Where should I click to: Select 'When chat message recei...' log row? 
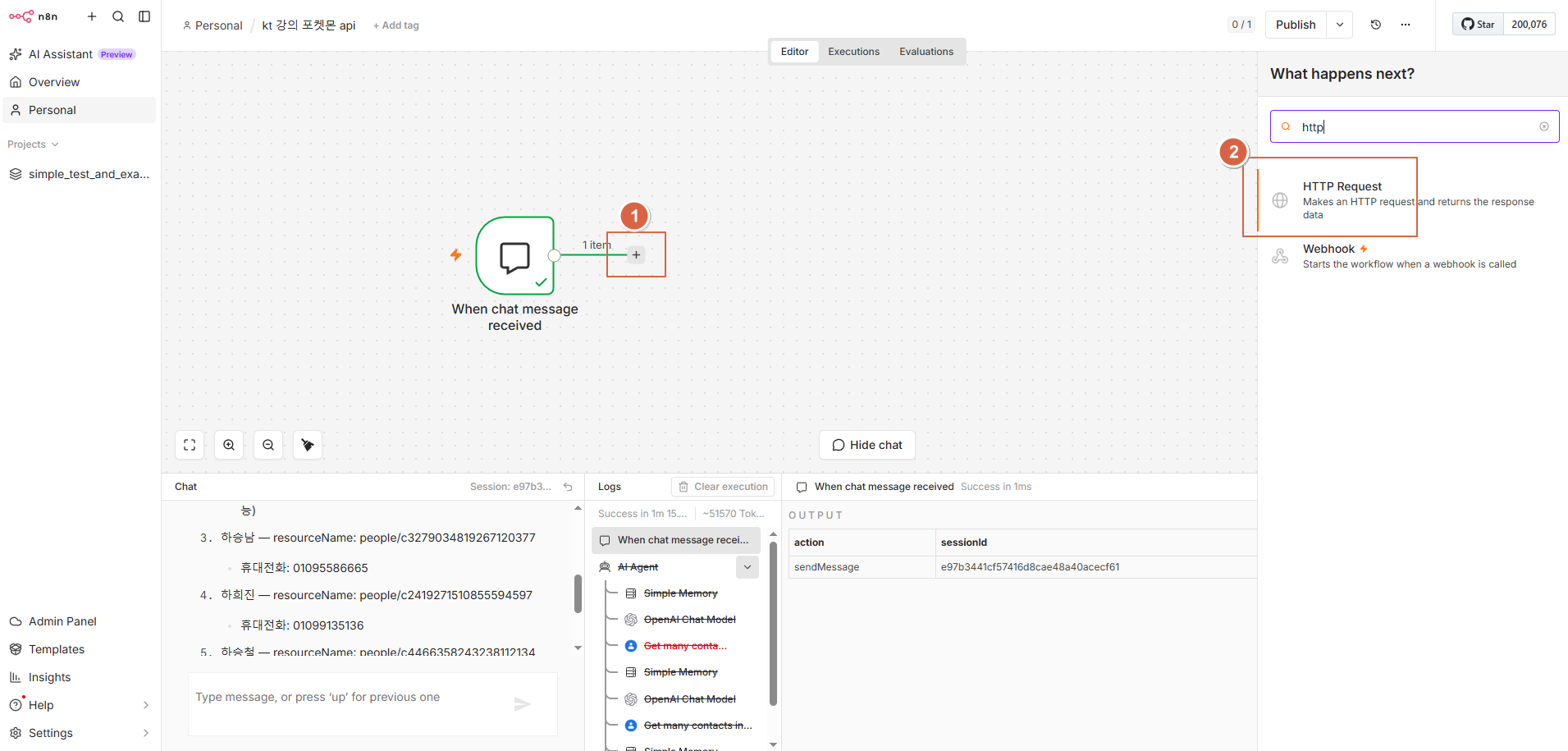676,540
